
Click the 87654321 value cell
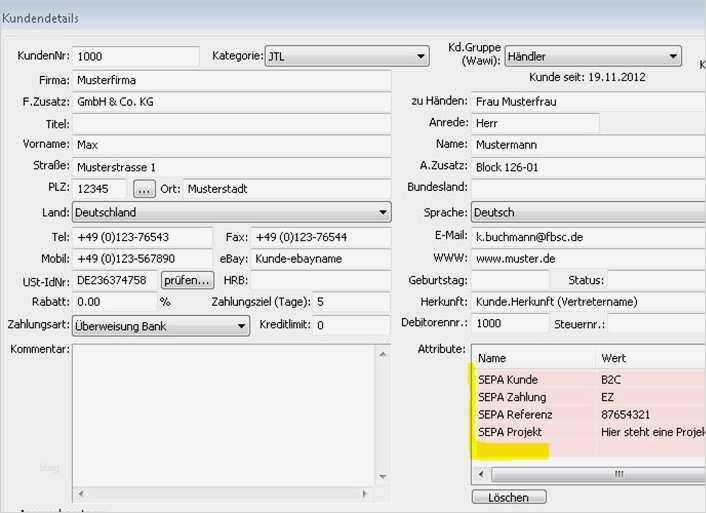pyautogui.click(x=652, y=415)
